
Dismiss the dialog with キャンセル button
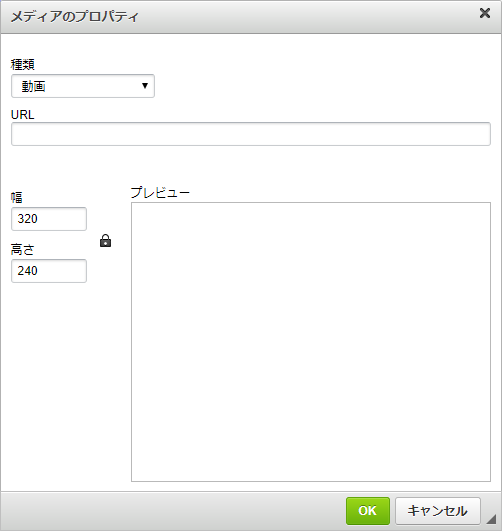point(438,511)
